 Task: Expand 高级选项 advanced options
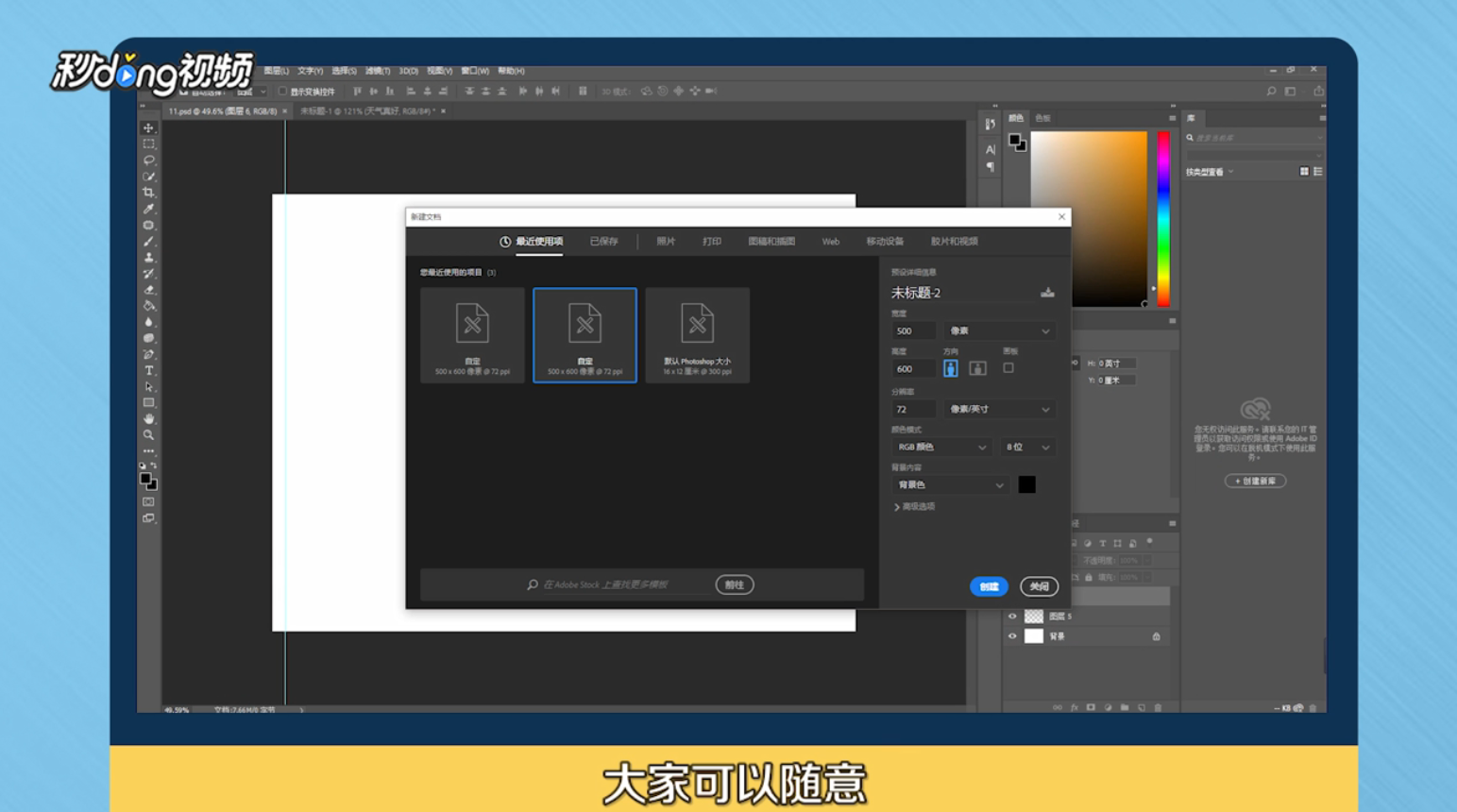914,507
